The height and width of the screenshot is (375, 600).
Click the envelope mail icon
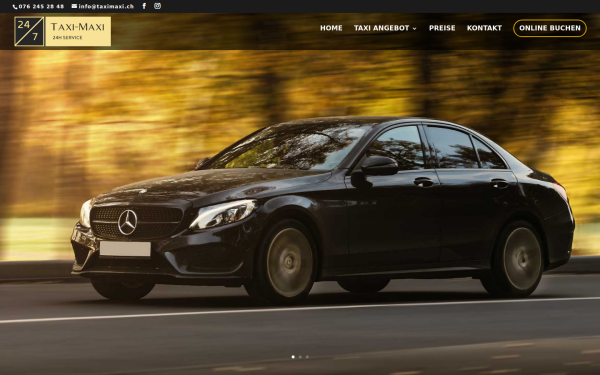coord(74,6)
